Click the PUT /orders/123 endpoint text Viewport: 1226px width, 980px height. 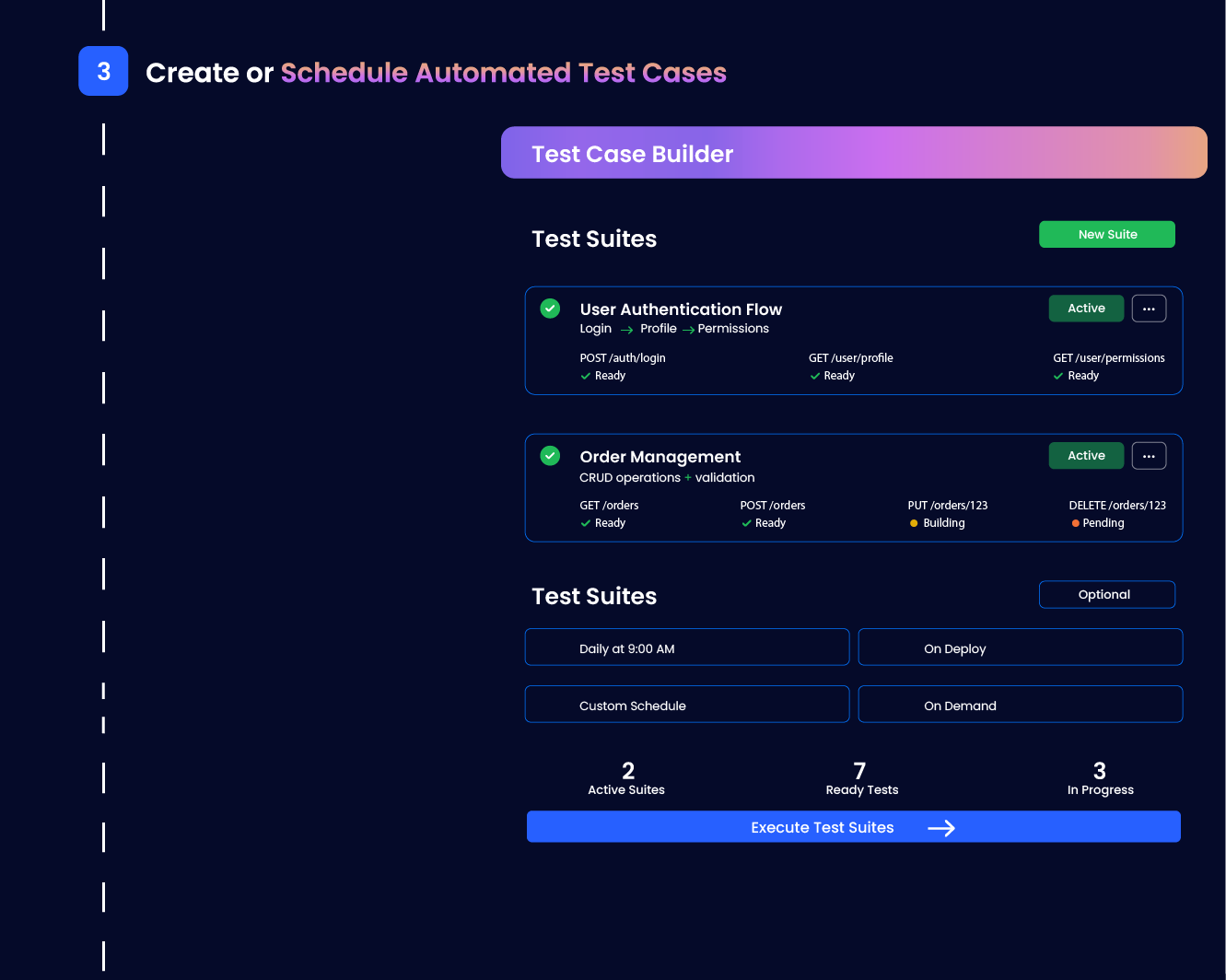948,506
